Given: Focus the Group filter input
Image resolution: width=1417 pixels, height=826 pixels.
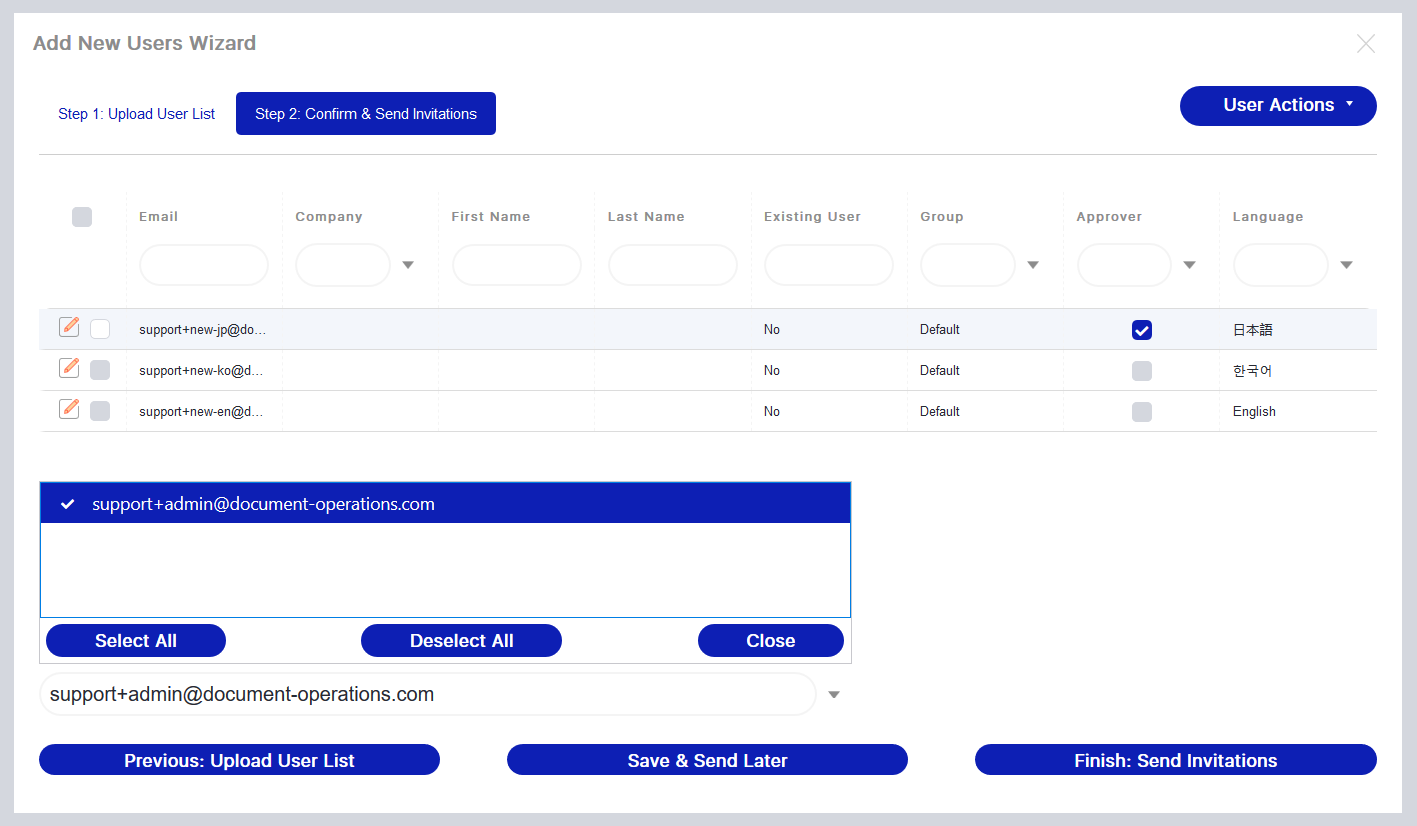Looking at the screenshot, I should (968, 265).
